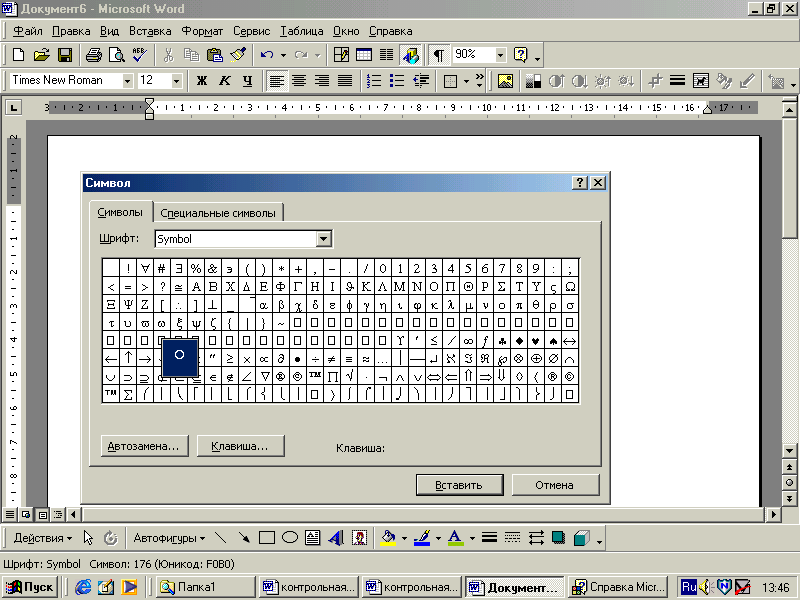Open the Шрифт Symbol font dropdown
Image resolution: width=800 pixels, height=600 pixels.
(323, 239)
